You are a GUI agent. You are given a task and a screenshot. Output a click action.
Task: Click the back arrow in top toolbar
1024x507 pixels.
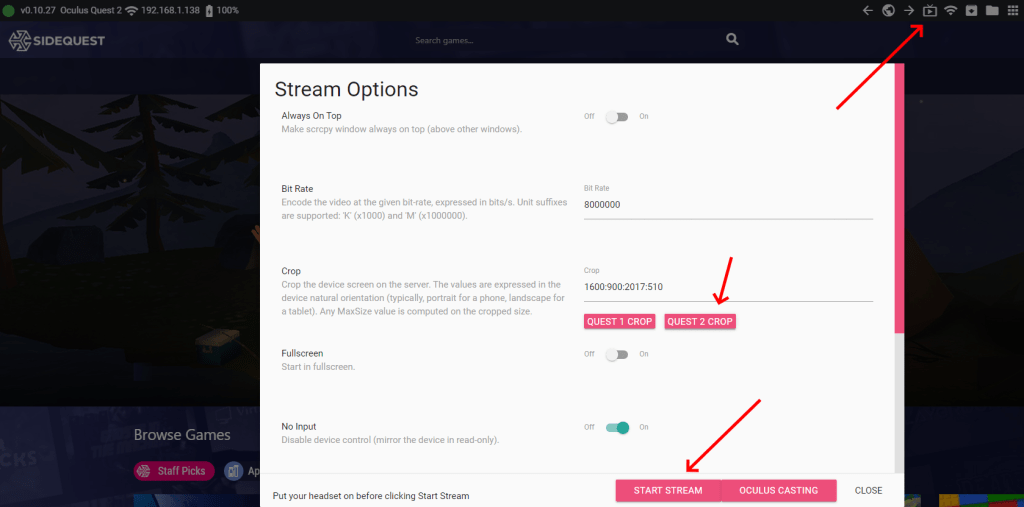point(867,10)
